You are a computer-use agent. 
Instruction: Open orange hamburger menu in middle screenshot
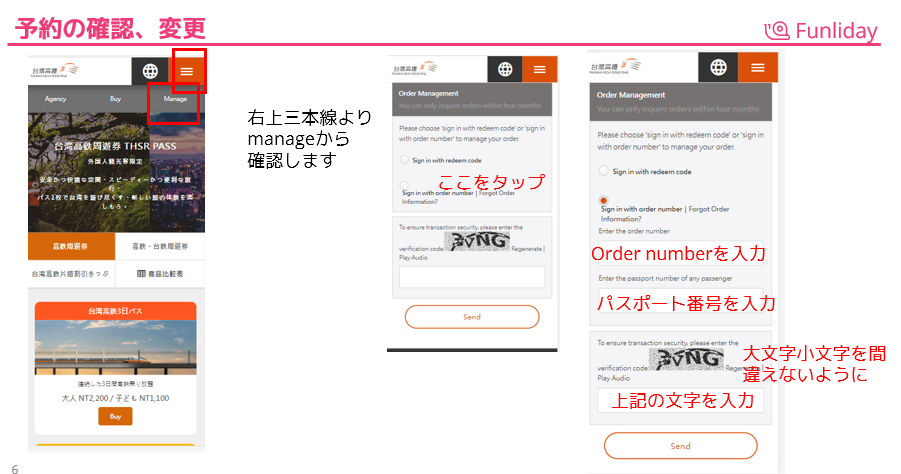click(x=540, y=69)
